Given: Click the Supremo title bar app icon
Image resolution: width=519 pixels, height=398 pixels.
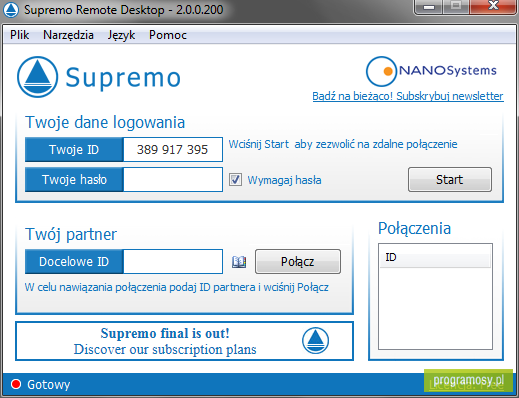Looking at the screenshot, I should 10,10.
